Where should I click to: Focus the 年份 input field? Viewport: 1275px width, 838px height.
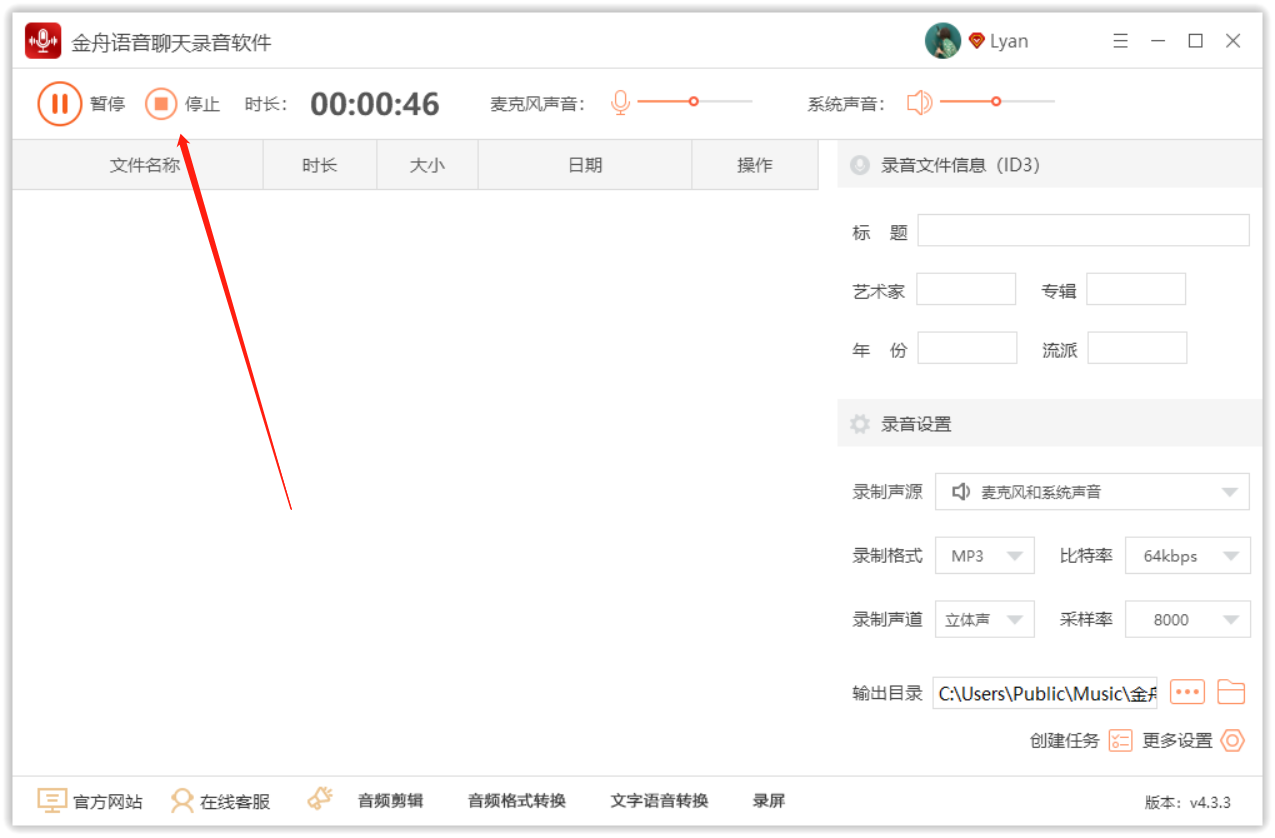tap(967, 348)
